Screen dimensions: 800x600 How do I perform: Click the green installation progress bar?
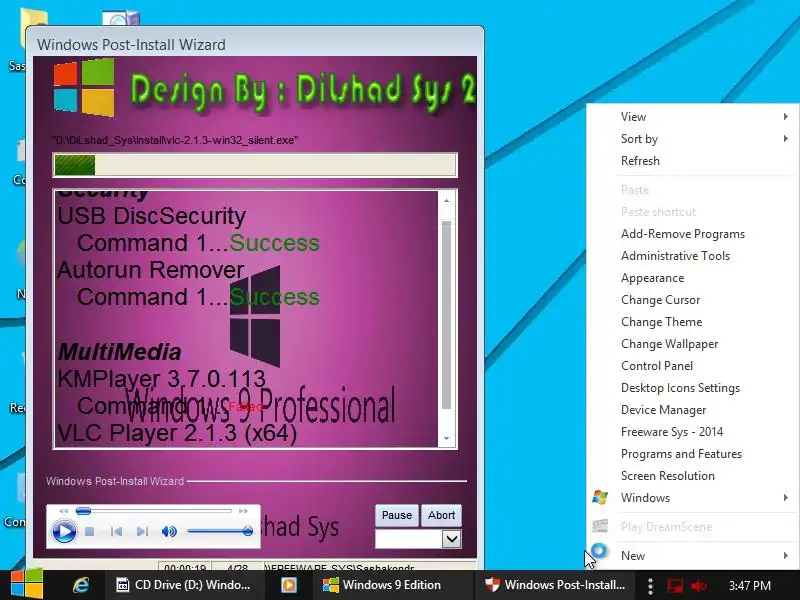pos(255,165)
